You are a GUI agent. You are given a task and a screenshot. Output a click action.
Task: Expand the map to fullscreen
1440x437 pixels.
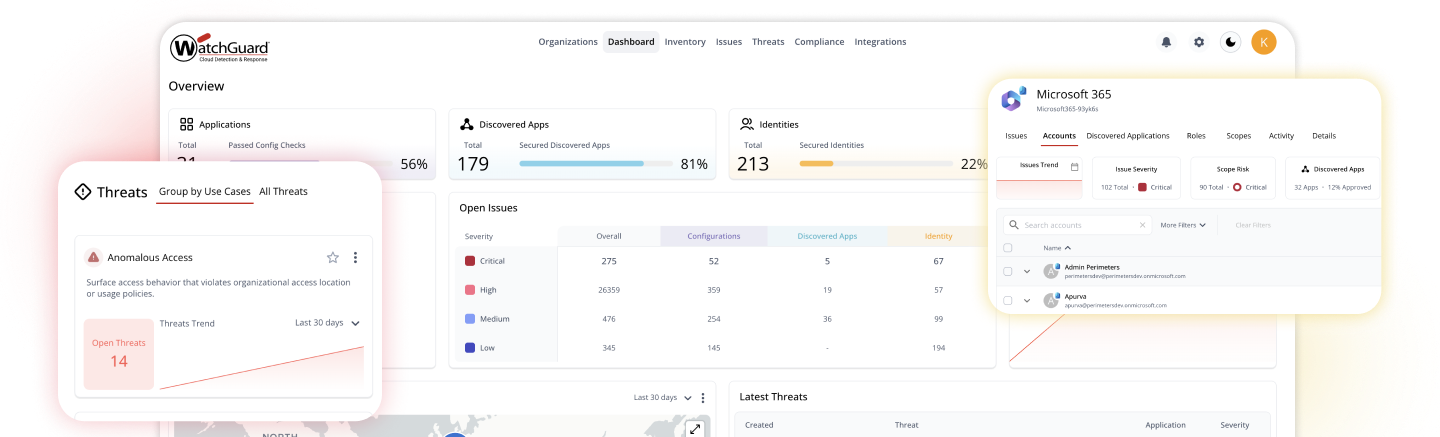click(695, 429)
